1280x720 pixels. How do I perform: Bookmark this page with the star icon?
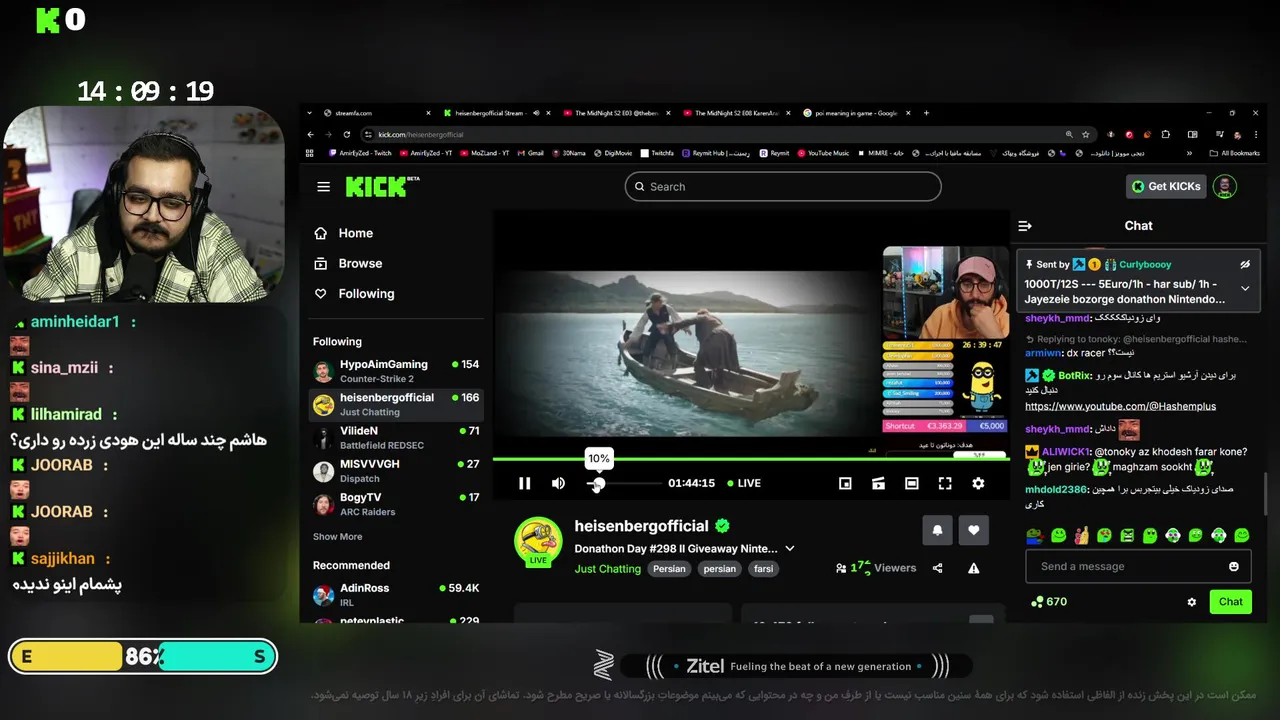point(1085,134)
